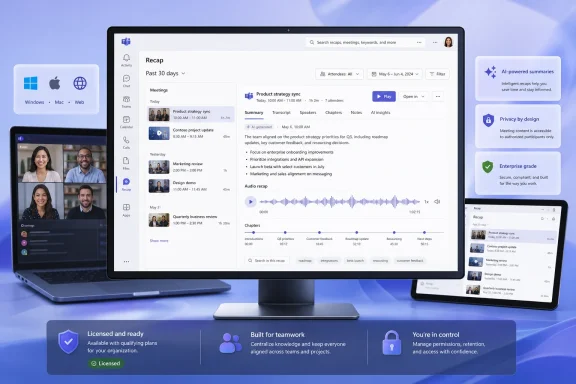Open the Apps grid icon
Image resolution: width=576 pixels, height=384 pixels.
click(126, 210)
